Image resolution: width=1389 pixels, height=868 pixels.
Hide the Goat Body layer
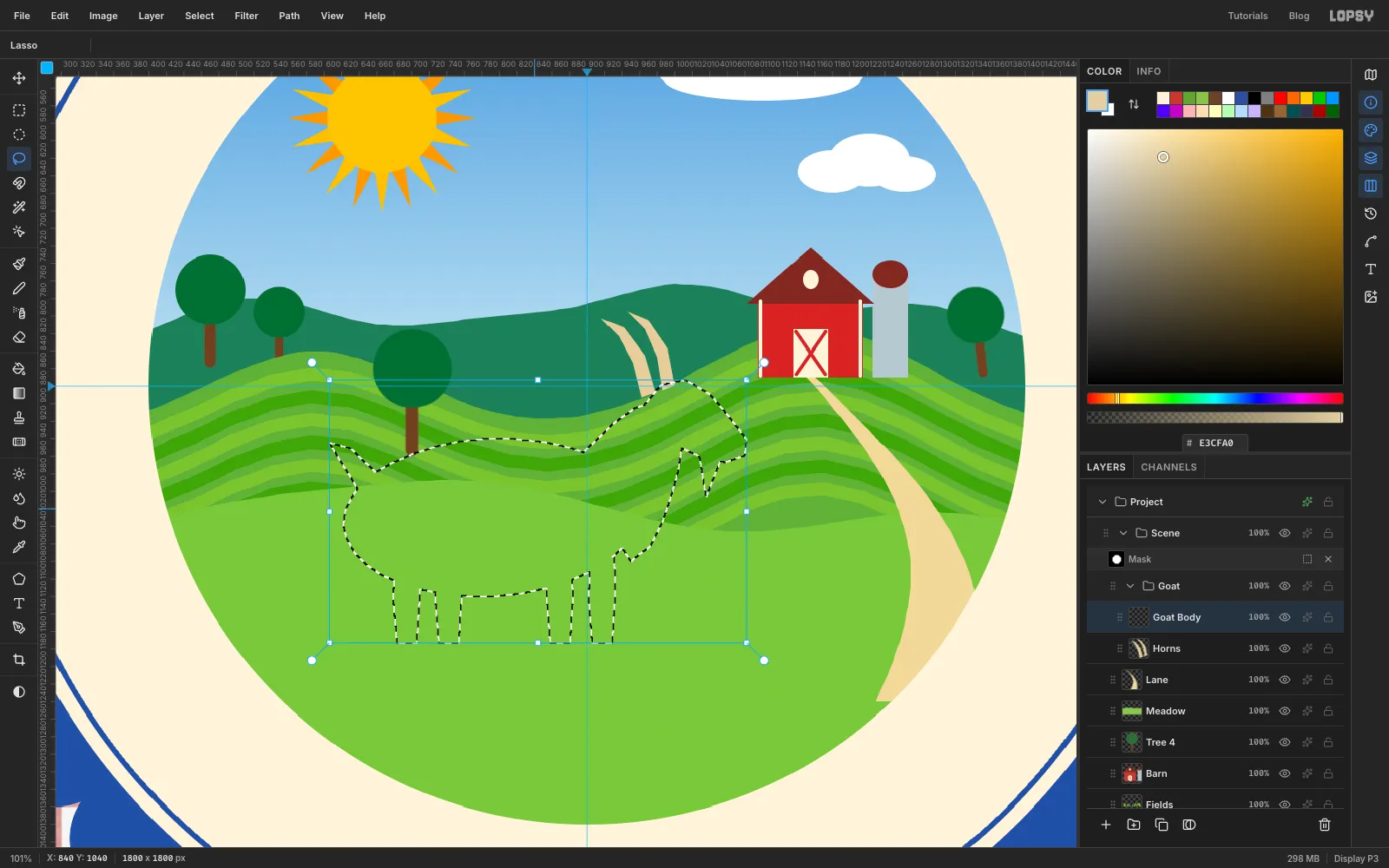(x=1285, y=617)
